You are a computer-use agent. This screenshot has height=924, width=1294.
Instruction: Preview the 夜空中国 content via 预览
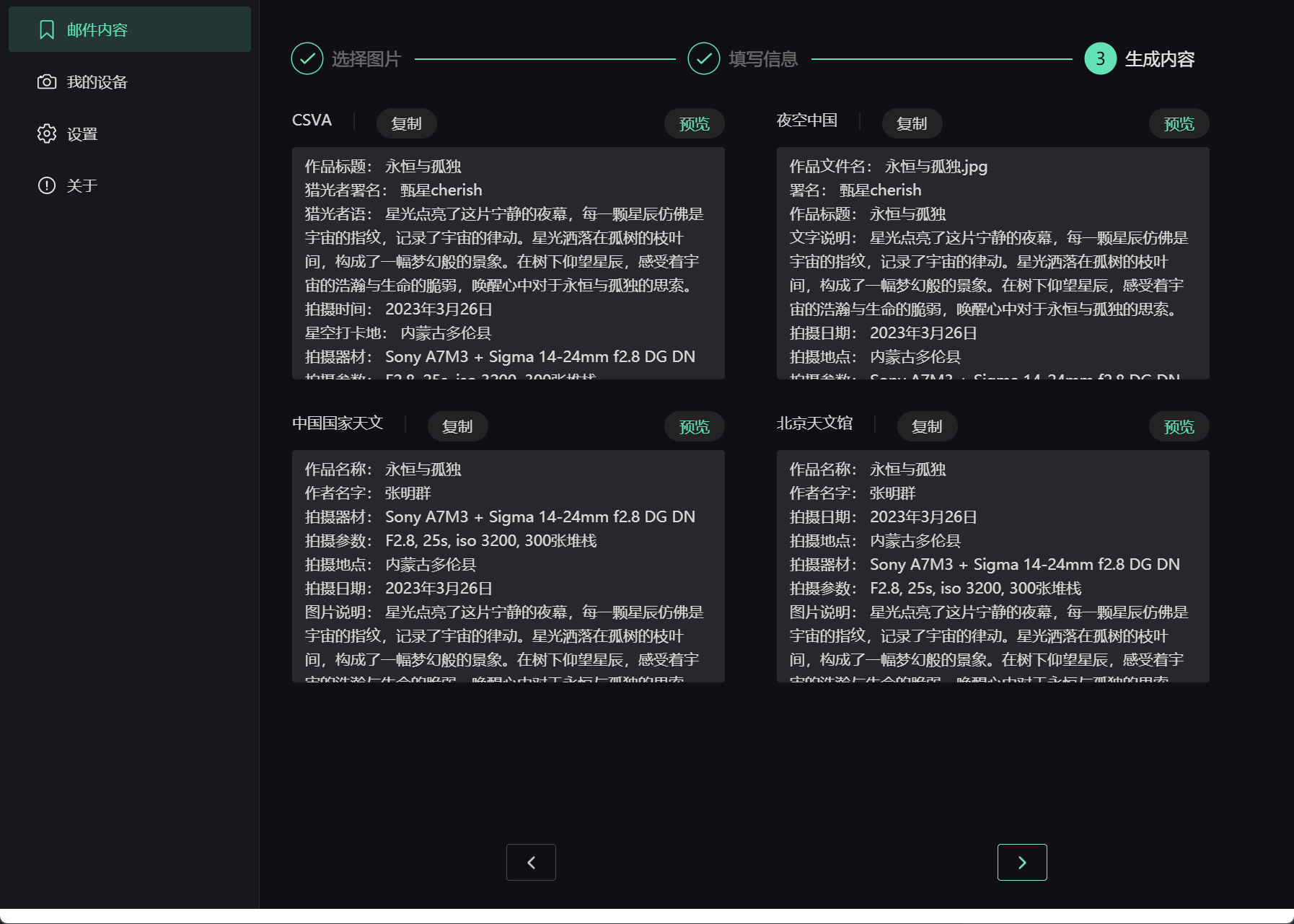(x=1178, y=123)
